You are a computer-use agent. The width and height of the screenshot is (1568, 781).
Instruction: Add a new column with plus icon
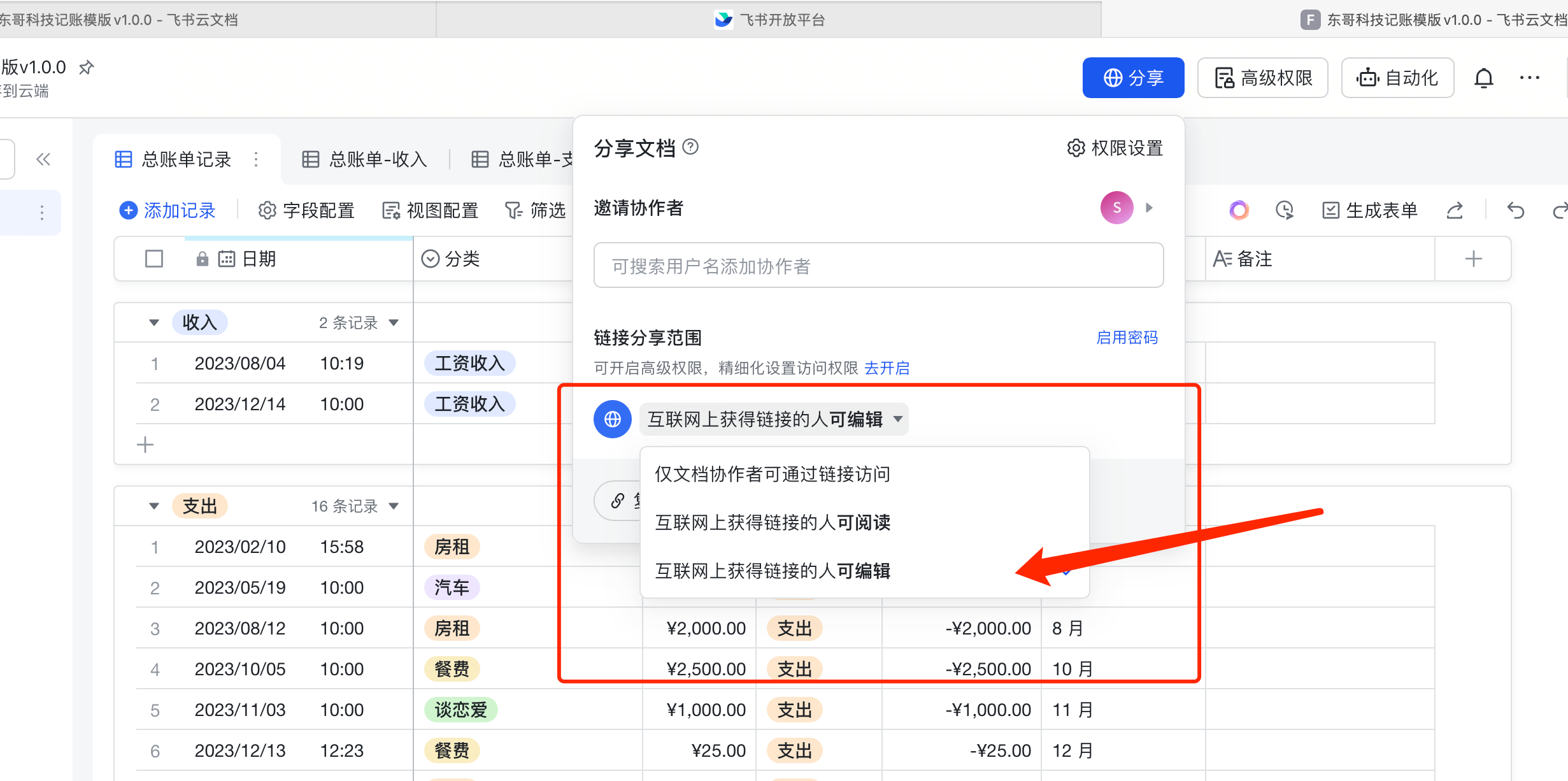[1473, 259]
